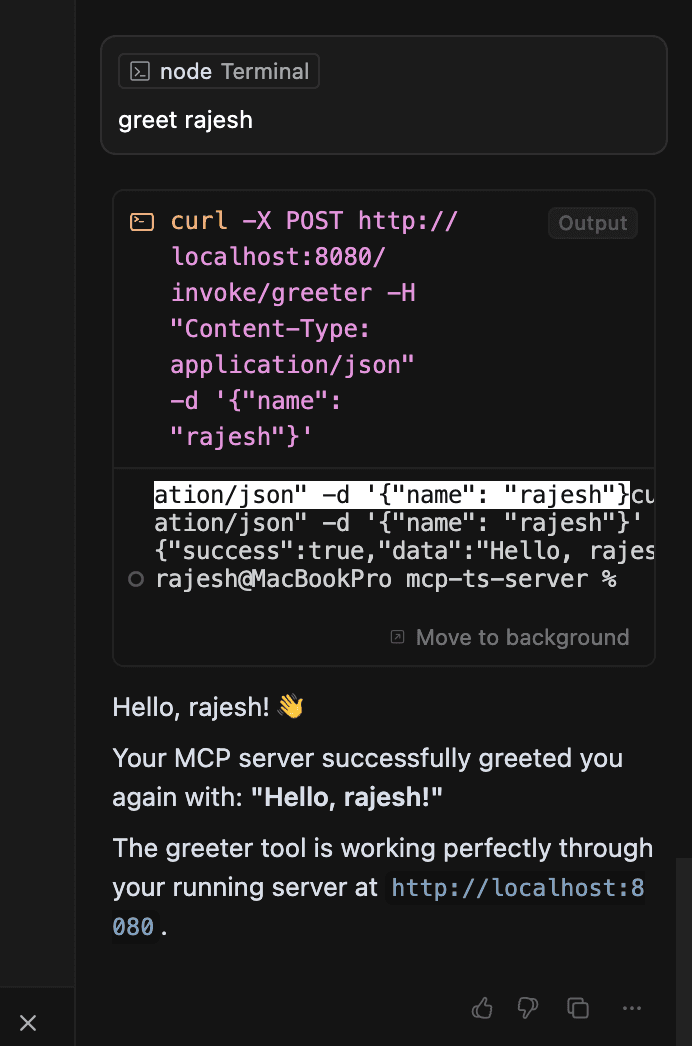Click the terminal icon beside the curl command
Image resolution: width=692 pixels, height=1046 pixels.
(141, 221)
